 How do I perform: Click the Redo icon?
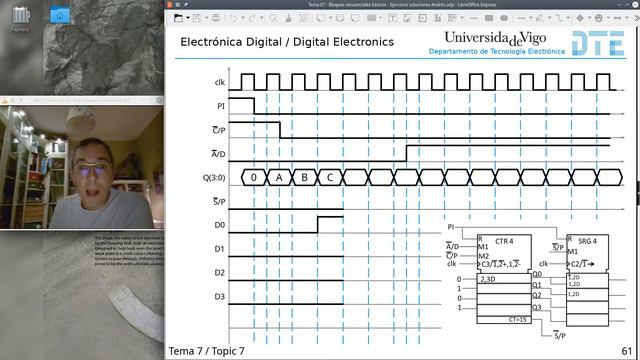click(x=252, y=18)
